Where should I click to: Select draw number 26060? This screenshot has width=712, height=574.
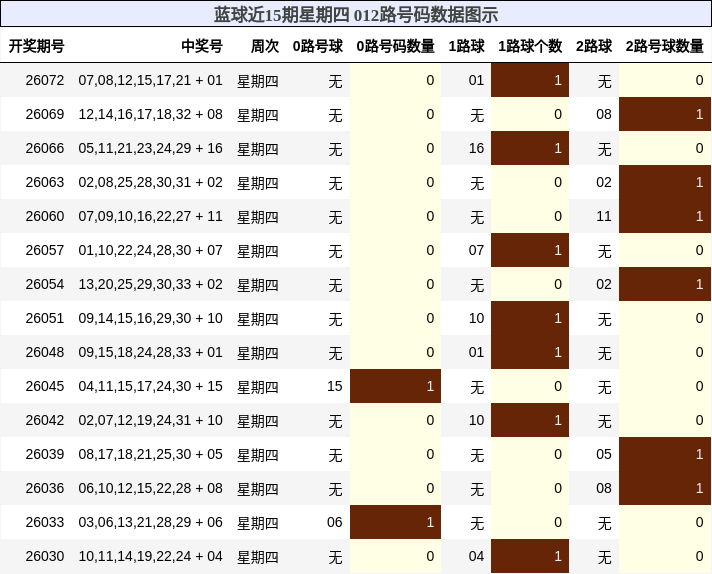point(45,216)
